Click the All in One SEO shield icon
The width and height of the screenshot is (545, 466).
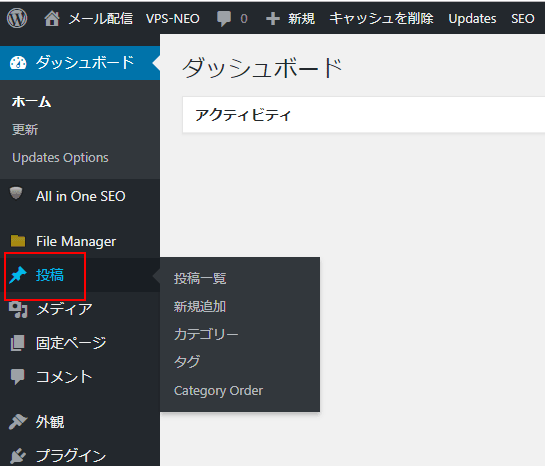(16, 193)
